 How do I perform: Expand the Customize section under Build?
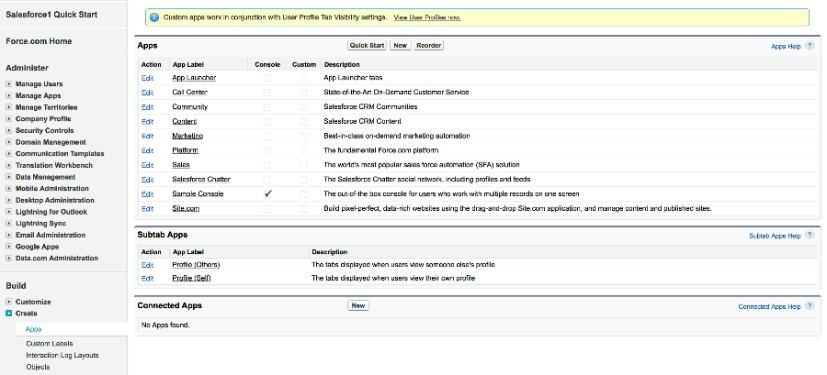point(8,302)
